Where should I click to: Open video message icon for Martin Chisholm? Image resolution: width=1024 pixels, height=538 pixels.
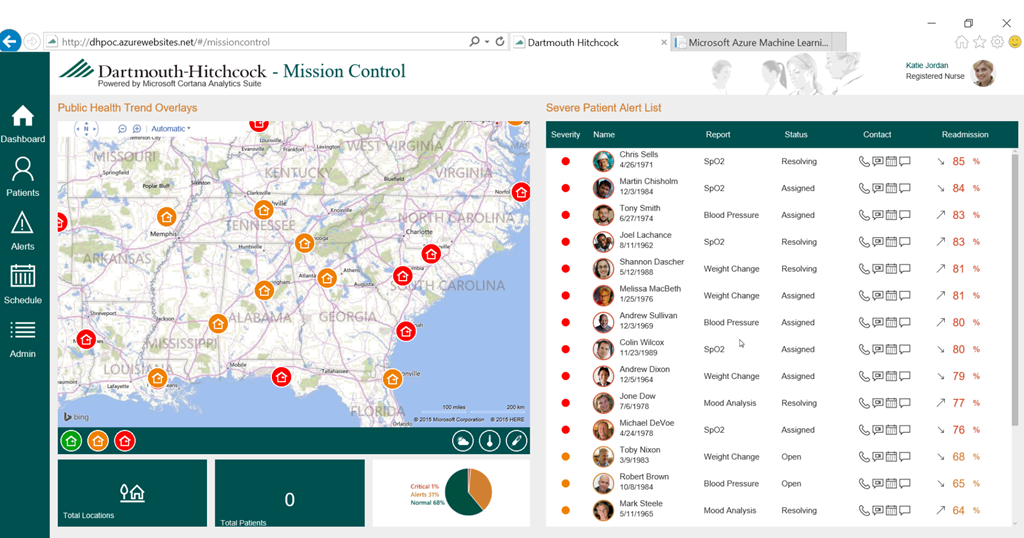pos(878,188)
